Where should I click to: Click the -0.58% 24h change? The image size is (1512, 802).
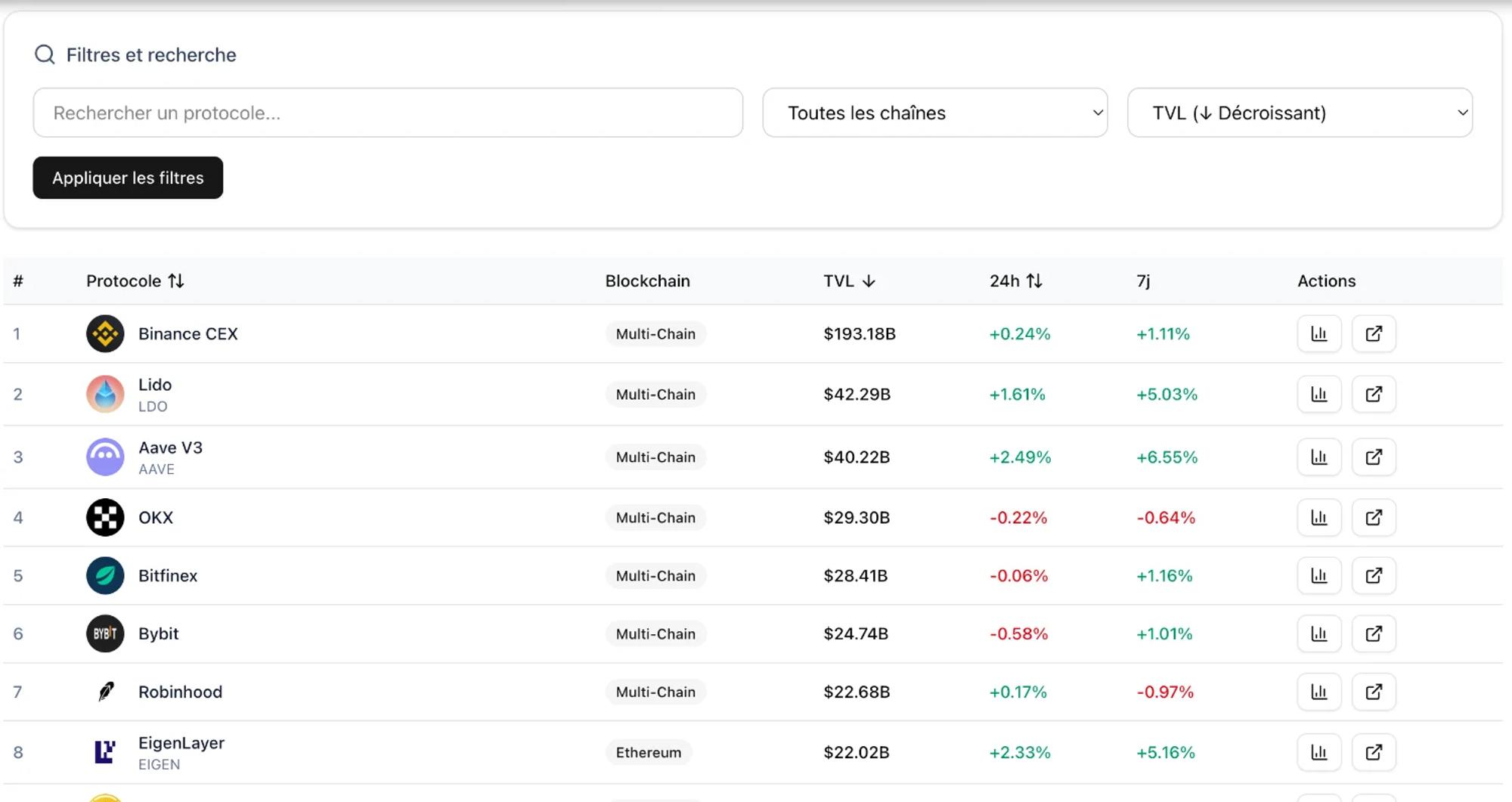[x=1018, y=633]
